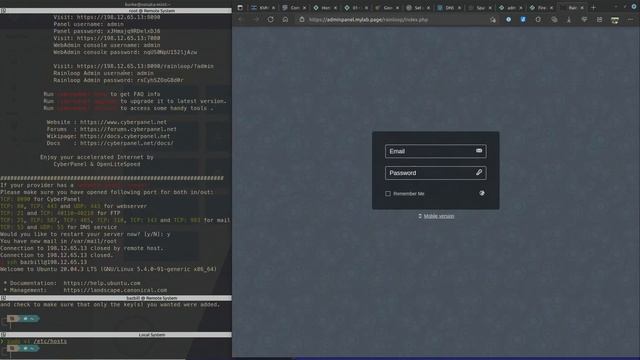
Task: Click the pane icon left of Local System title
Action: tap(3, 335)
